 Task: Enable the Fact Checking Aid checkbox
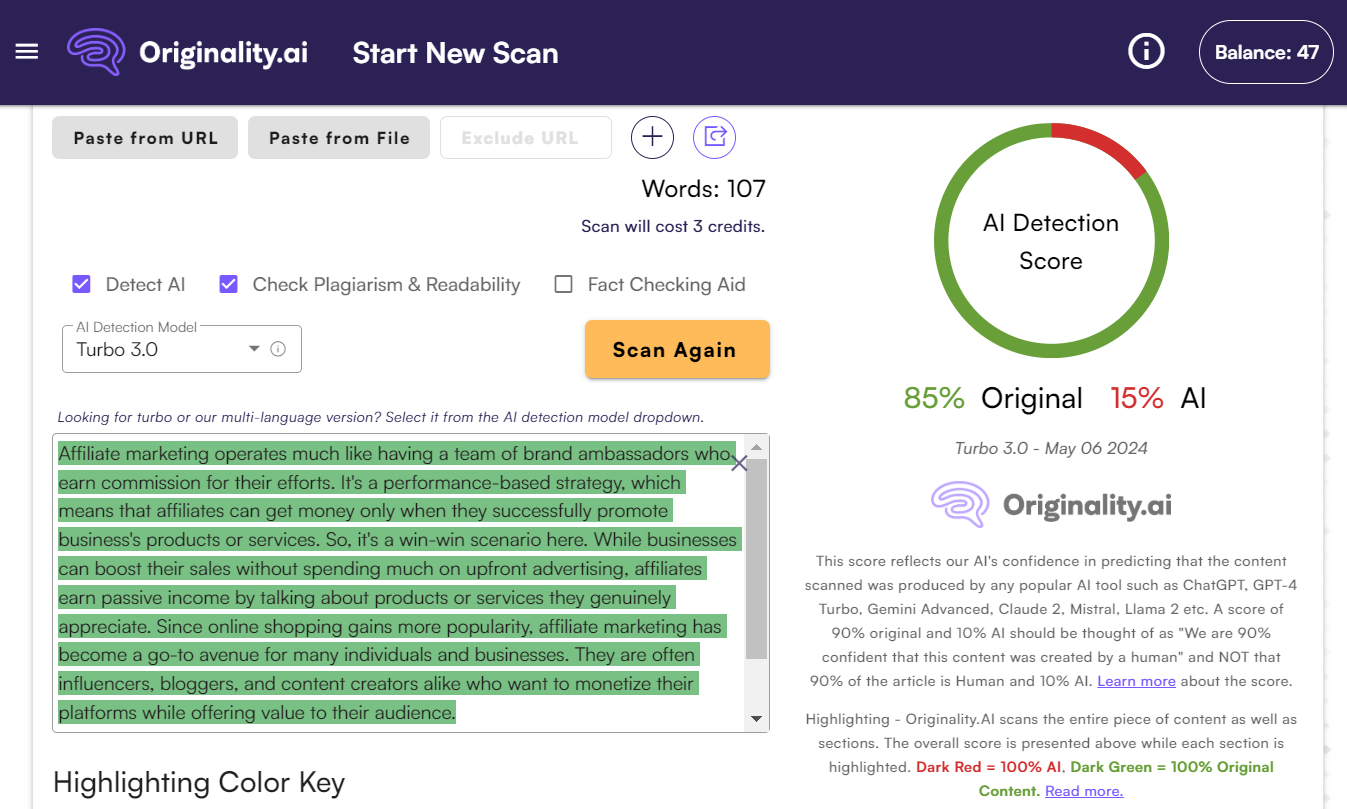coord(564,284)
